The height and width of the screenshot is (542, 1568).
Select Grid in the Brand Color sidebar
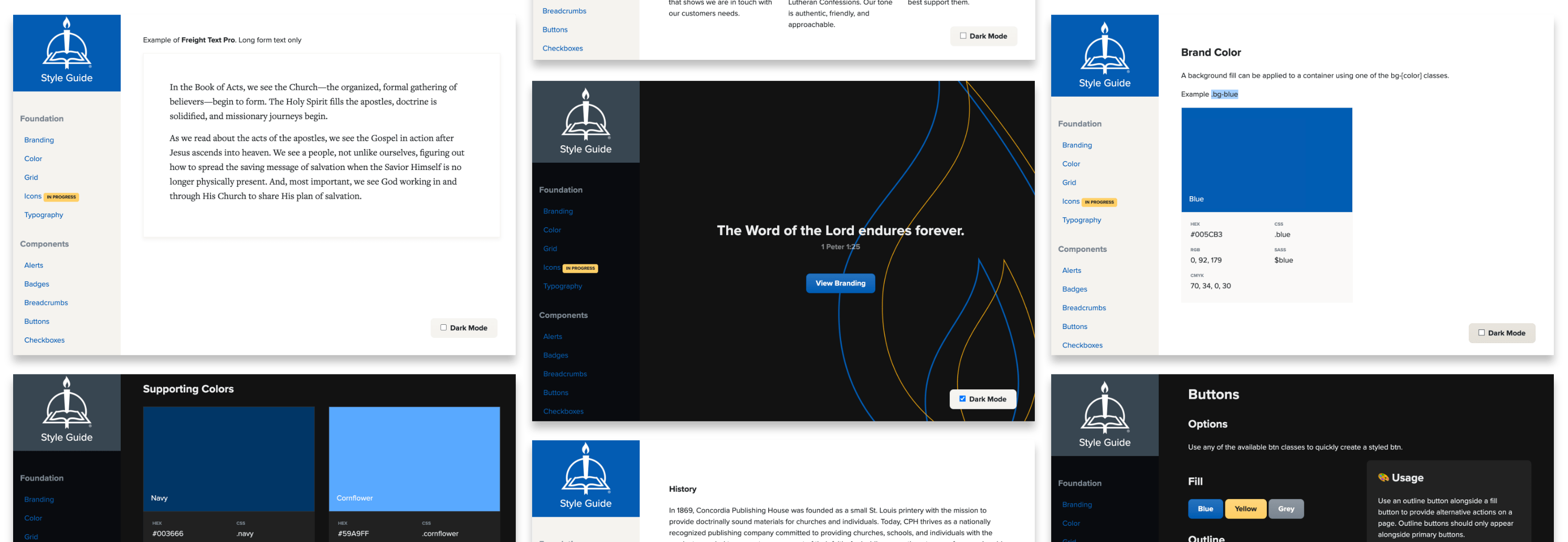(x=1069, y=183)
